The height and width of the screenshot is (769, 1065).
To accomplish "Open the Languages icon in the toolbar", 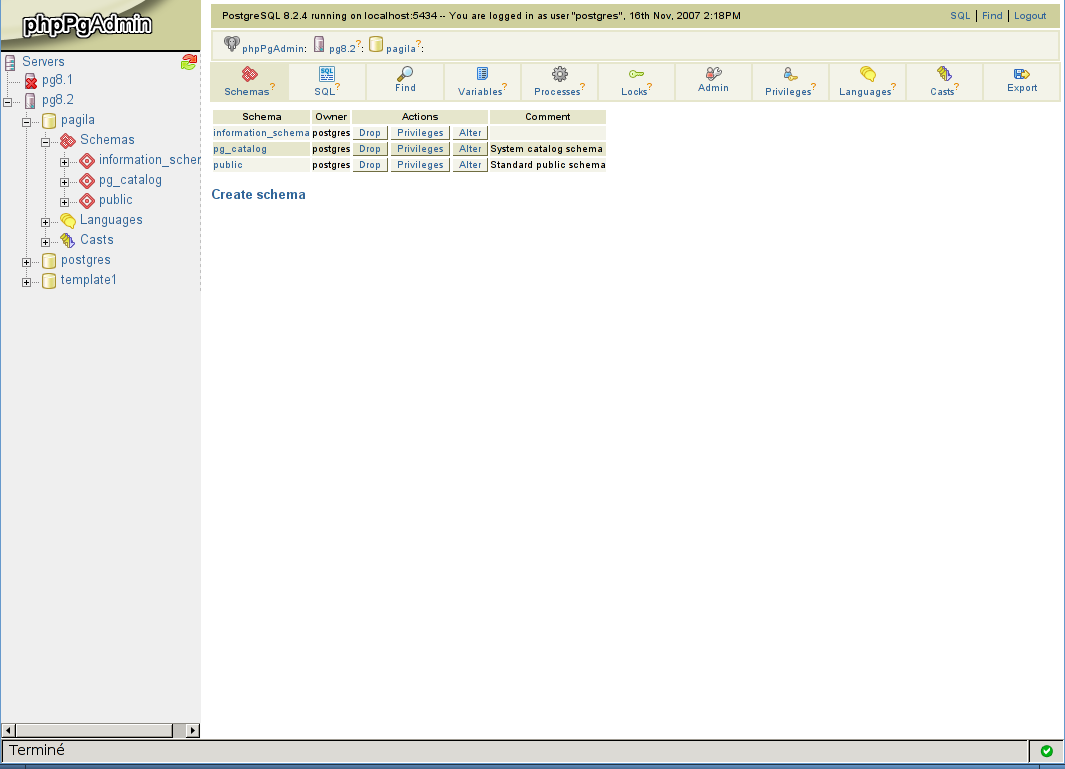I will (x=868, y=74).
